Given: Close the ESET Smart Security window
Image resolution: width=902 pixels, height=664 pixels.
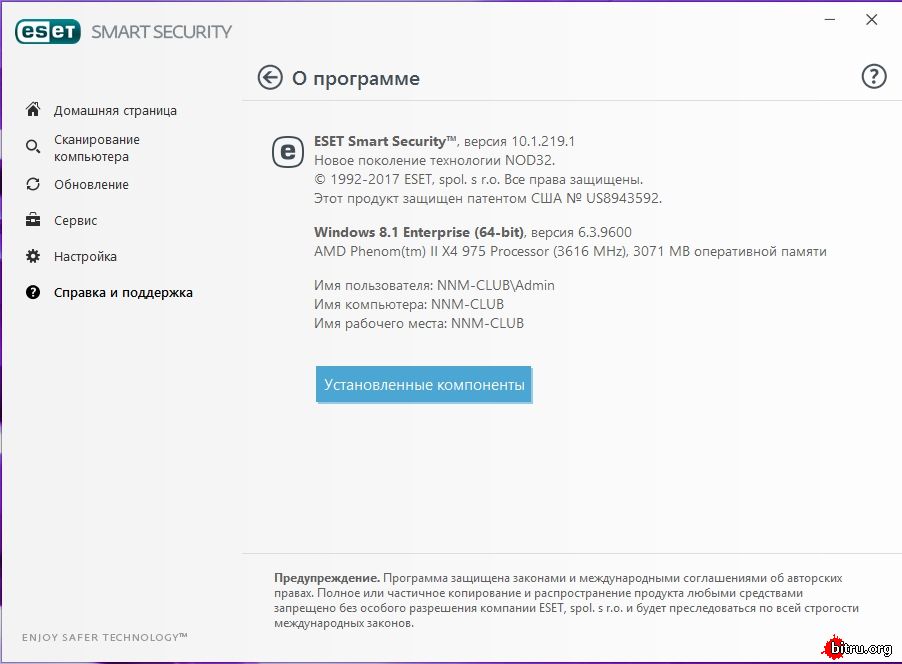Looking at the screenshot, I should point(872,20).
